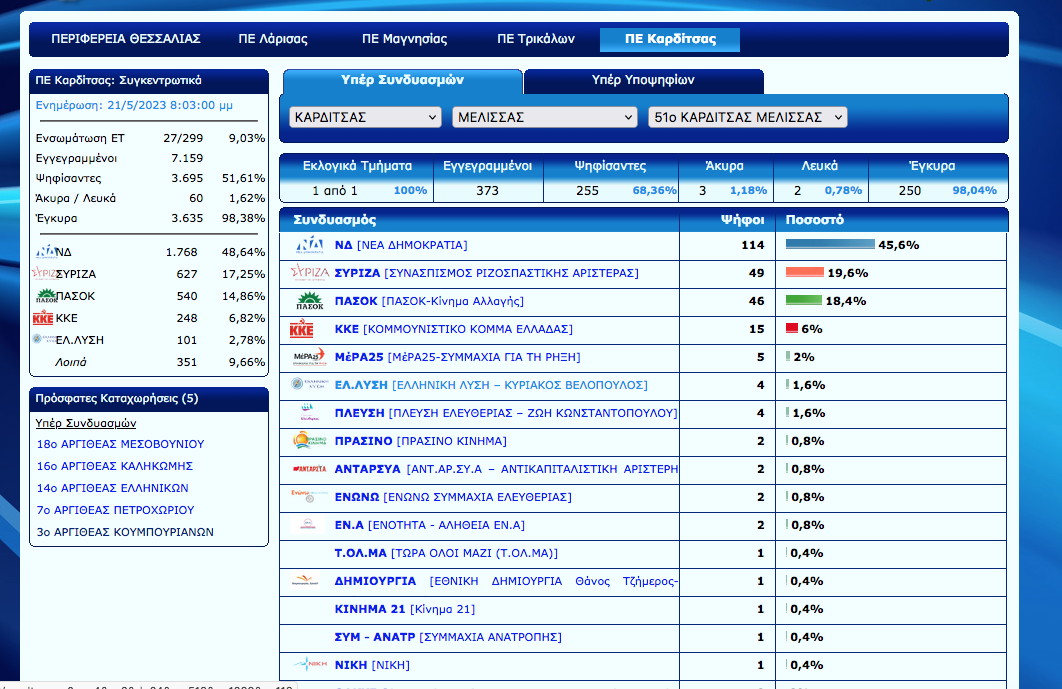This screenshot has width=1062, height=689.
Task: Open the ΚΑΡΔΙΤΣΑΣ municipality dropdown
Action: 365,118
